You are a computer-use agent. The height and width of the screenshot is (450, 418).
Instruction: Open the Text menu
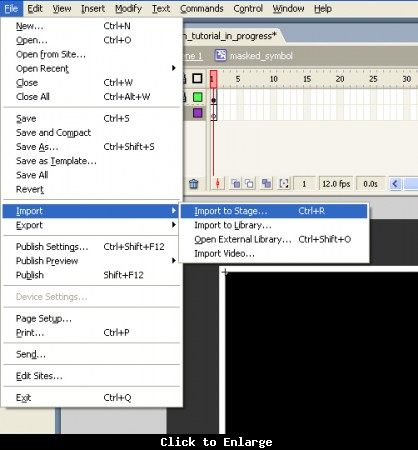coord(161,8)
